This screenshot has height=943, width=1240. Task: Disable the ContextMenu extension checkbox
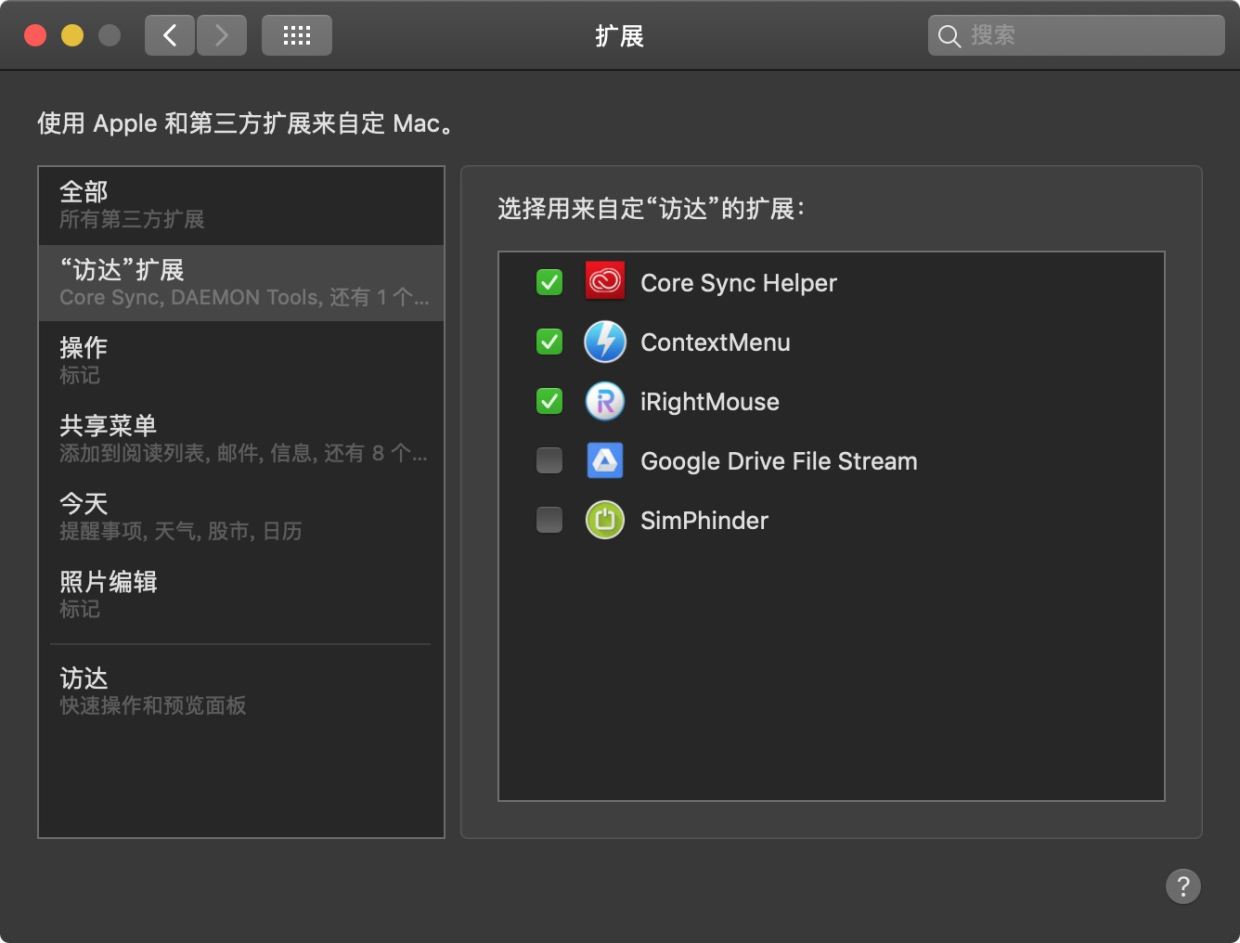tap(549, 342)
